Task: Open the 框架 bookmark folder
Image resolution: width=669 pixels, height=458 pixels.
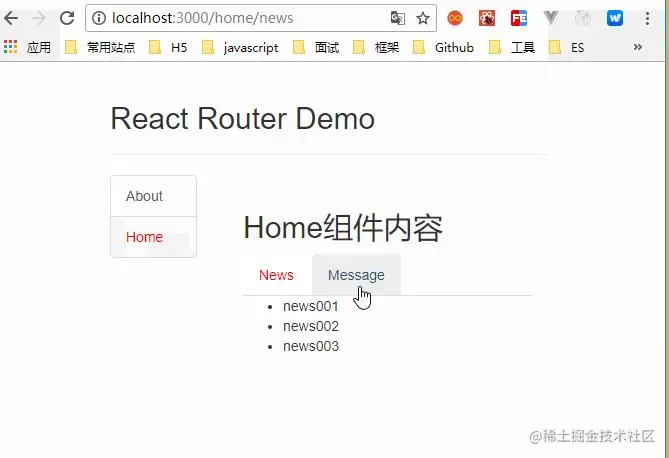Action: 376,47
